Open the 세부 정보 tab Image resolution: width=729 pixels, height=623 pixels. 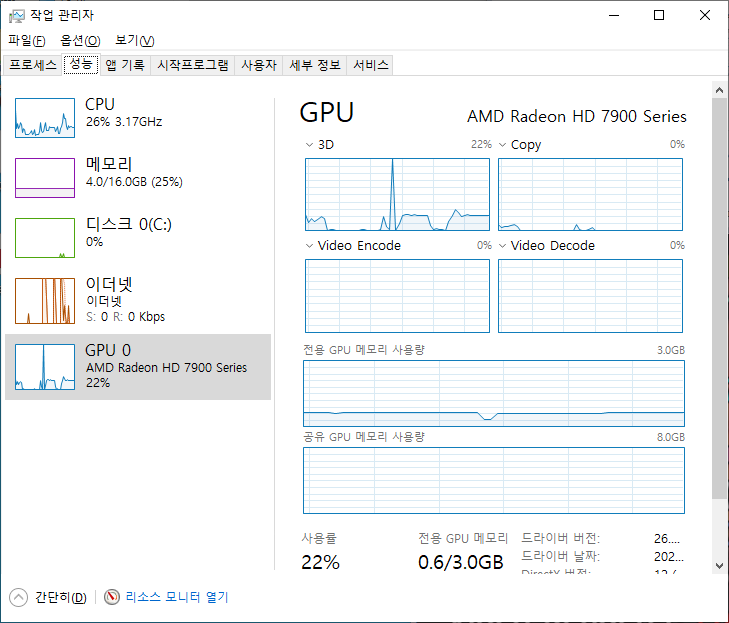(x=315, y=65)
